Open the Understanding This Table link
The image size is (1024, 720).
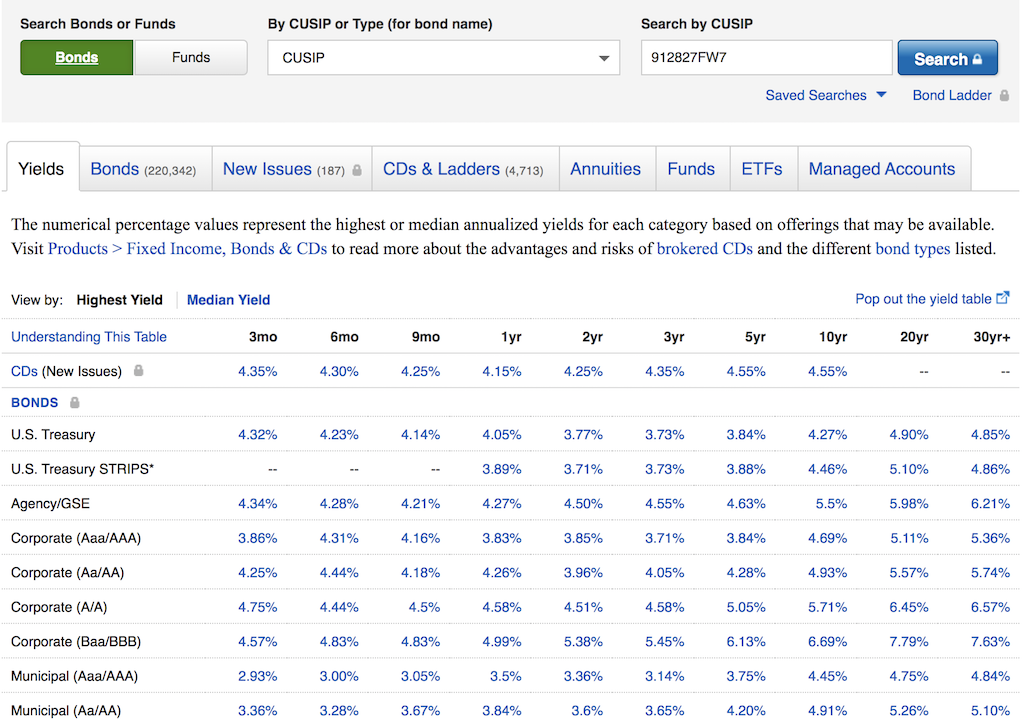pyautogui.click(x=89, y=337)
